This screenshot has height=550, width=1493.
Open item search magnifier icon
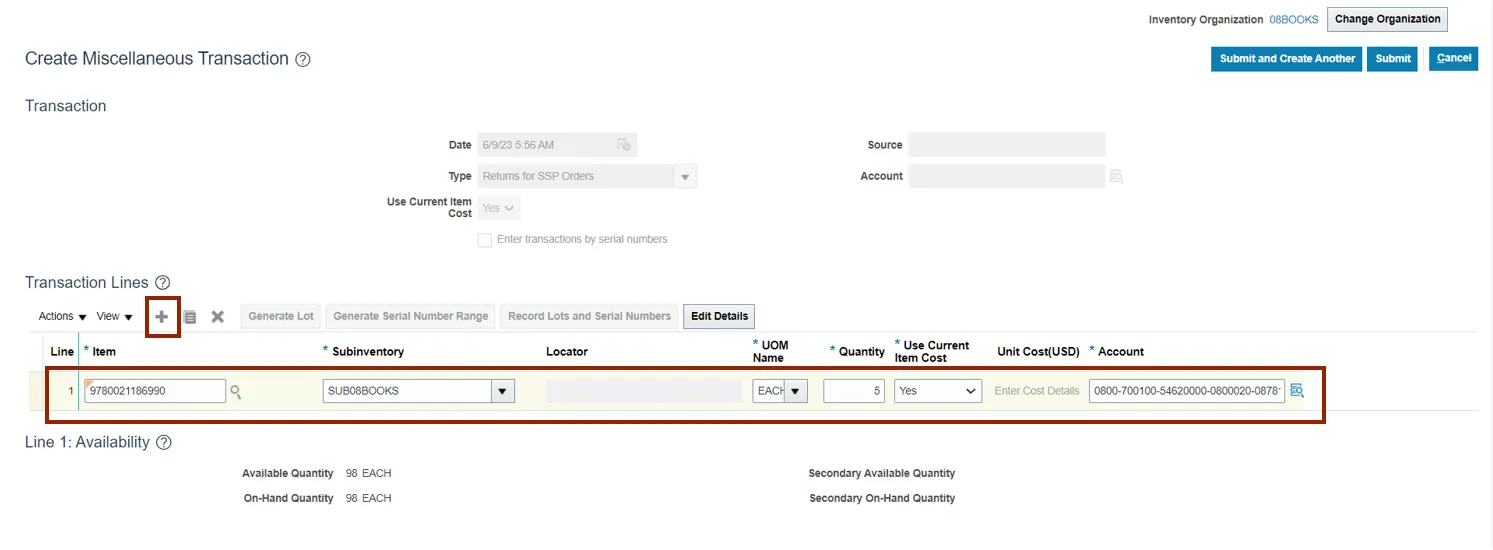236,392
